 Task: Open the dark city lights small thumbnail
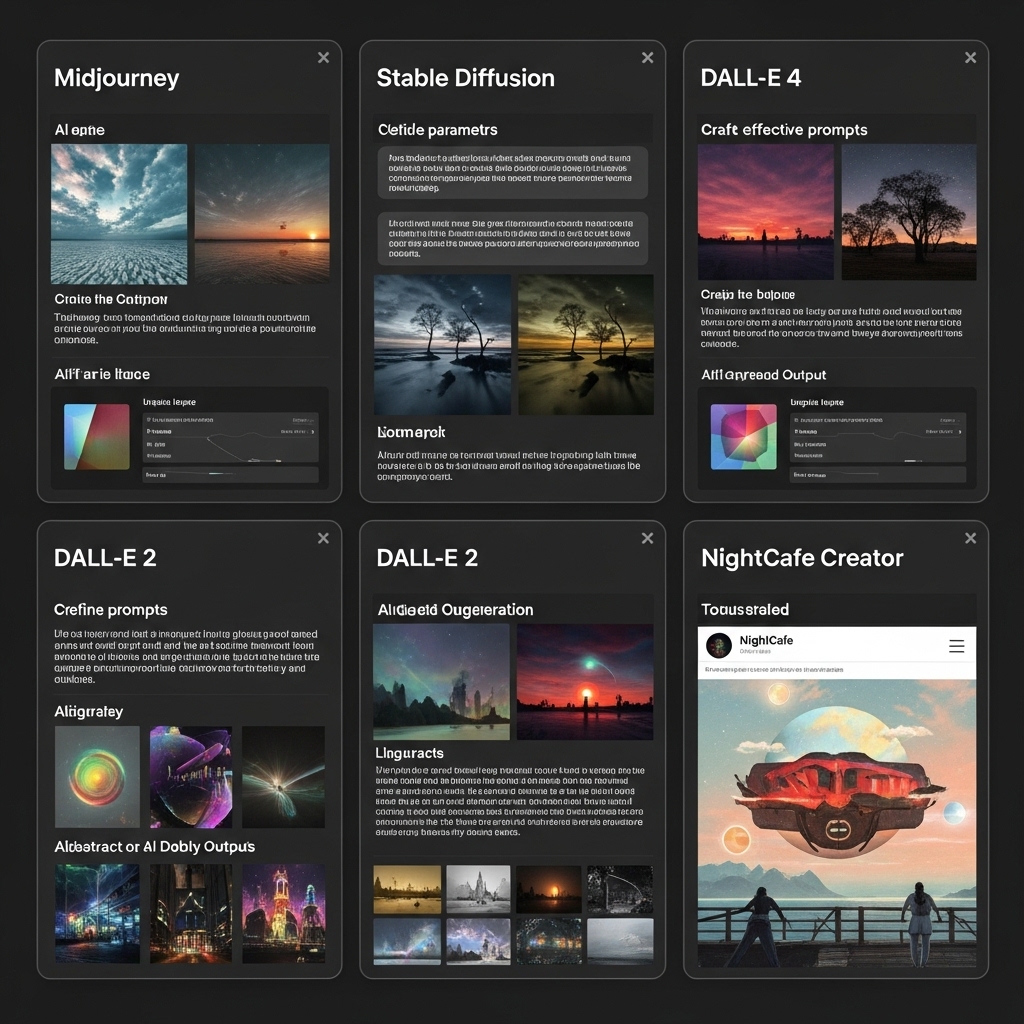tap(549, 942)
